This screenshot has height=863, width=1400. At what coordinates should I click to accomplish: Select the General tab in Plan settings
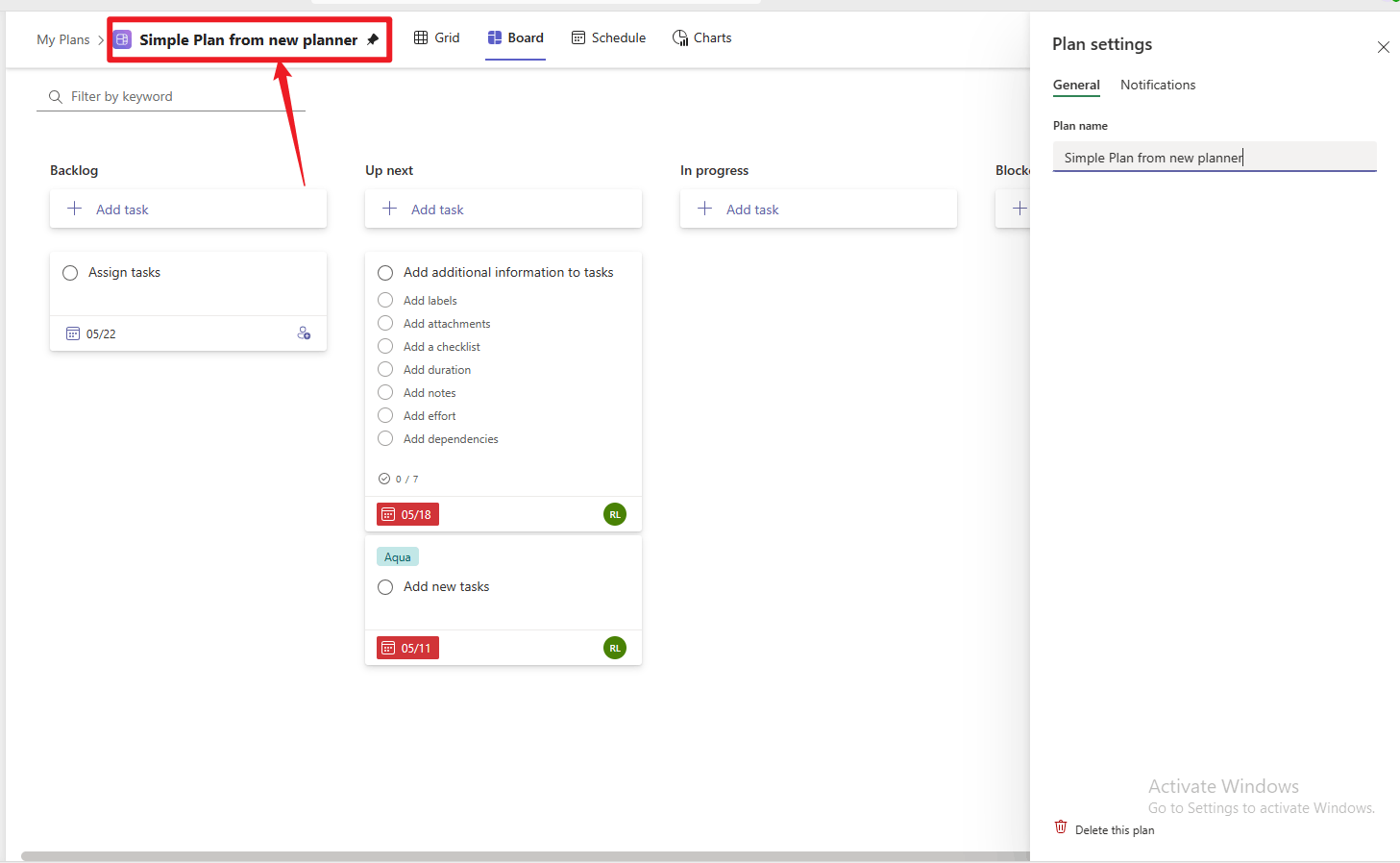1076,85
